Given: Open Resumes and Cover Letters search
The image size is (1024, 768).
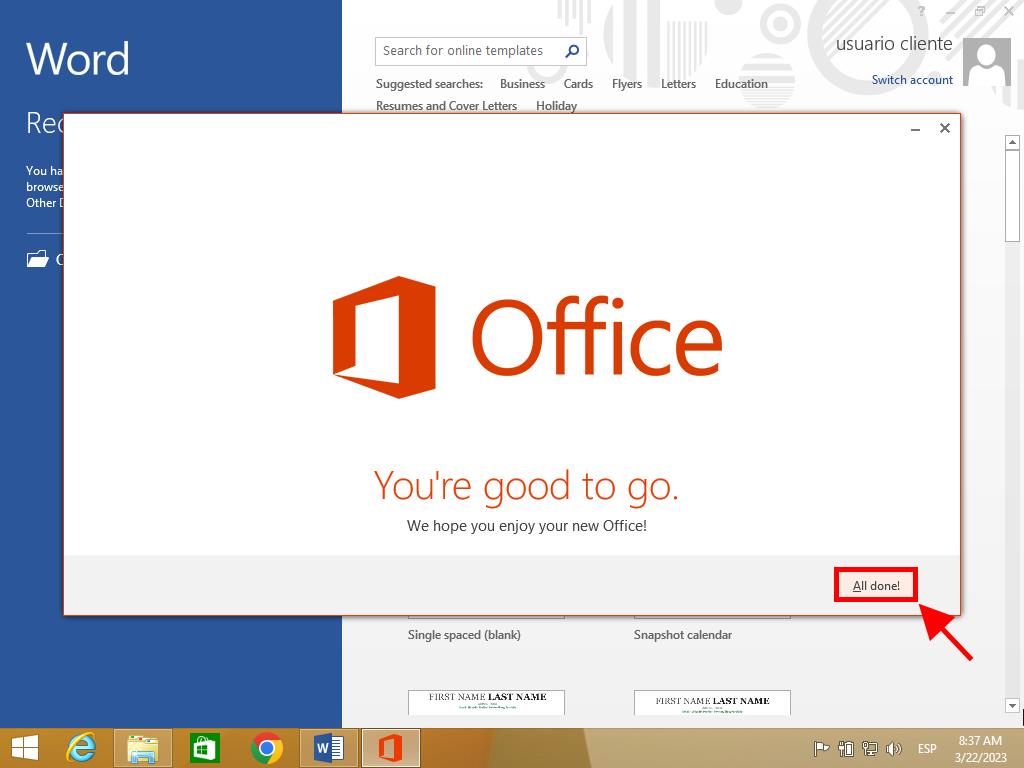Looking at the screenshot, I should (446, 106).
